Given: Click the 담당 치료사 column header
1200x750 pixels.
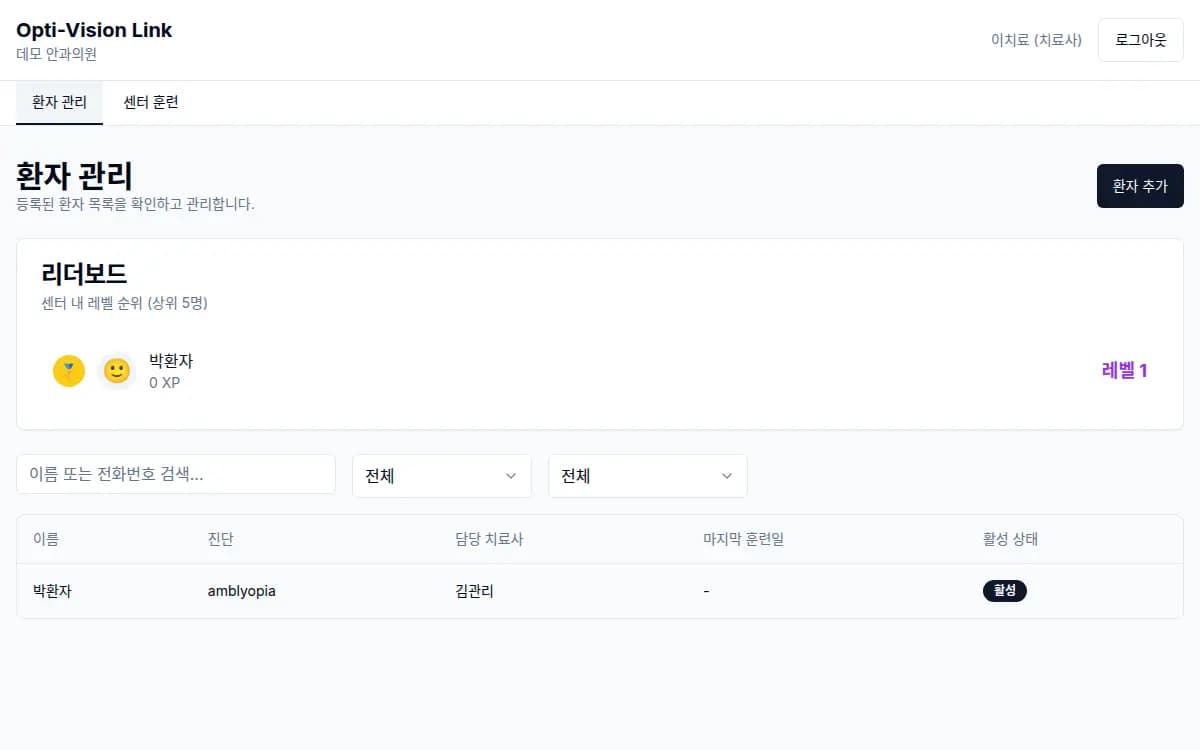Looking at the screenshot, I should pos(489,539).
